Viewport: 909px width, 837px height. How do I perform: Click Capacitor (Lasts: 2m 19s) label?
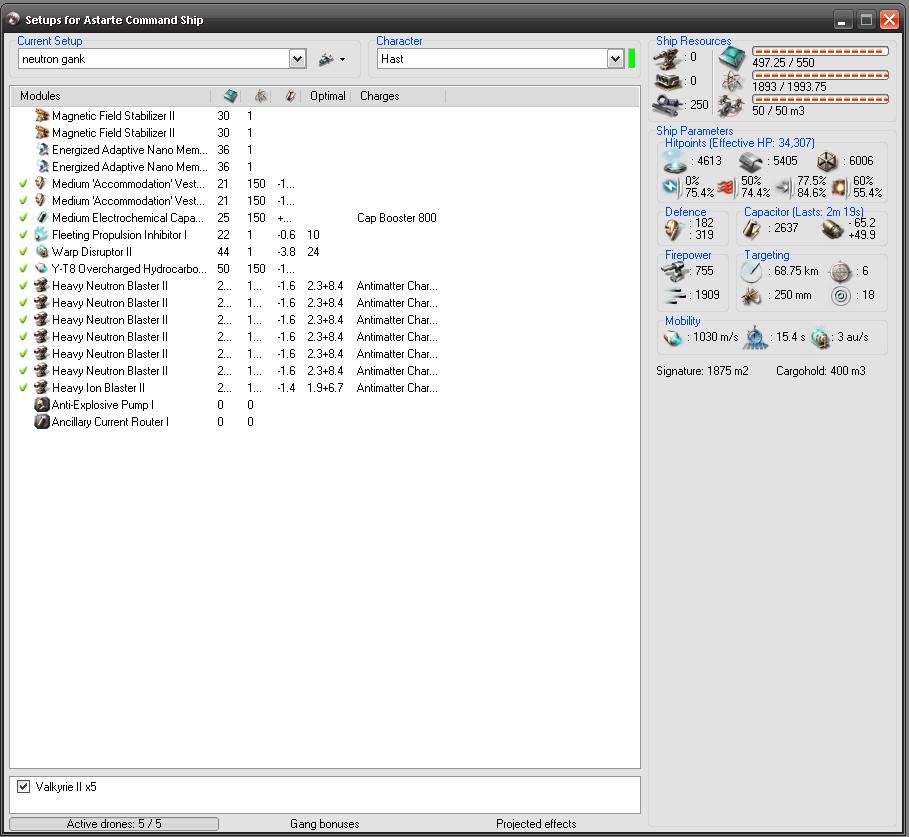[803, 212]
